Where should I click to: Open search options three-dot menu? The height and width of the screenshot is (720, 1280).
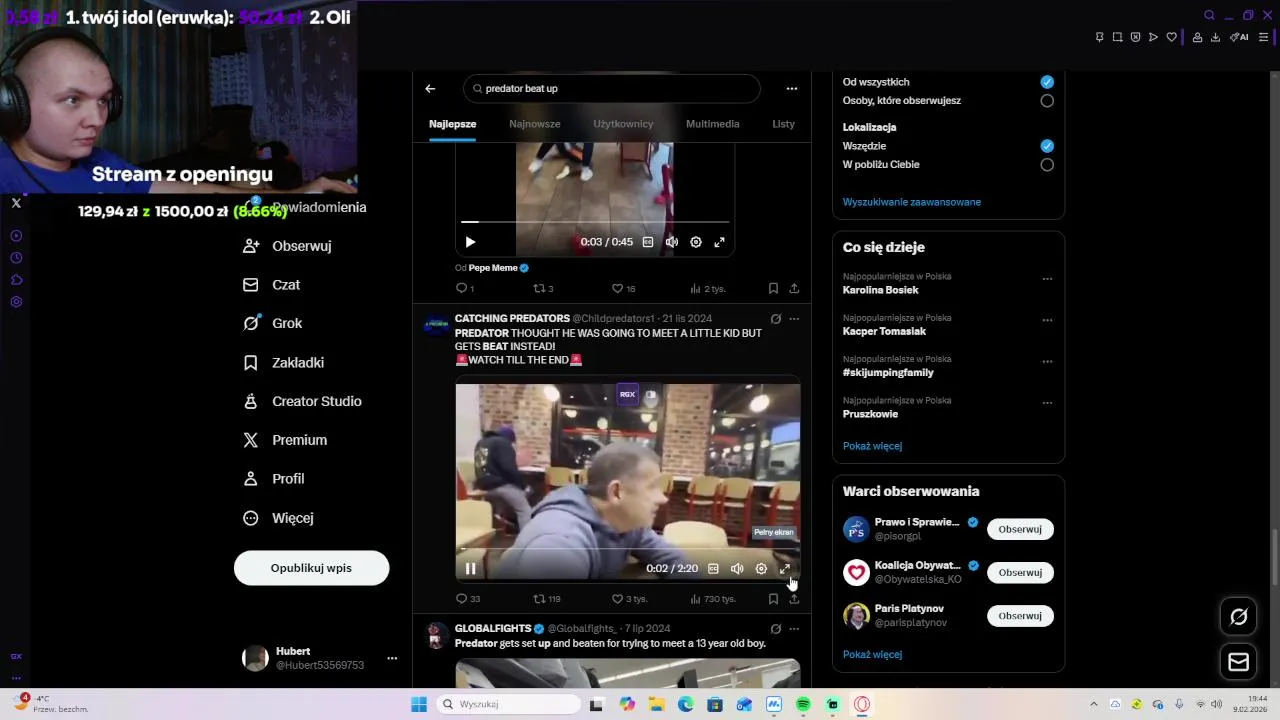point(792,88)
